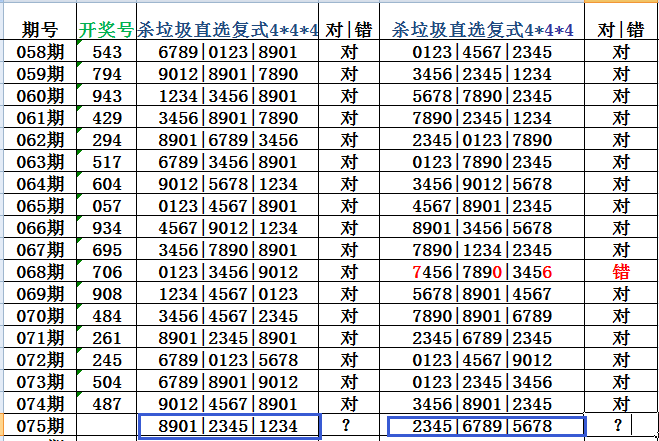
Task: Click winning number 245
Action: (x=106, y=359)
